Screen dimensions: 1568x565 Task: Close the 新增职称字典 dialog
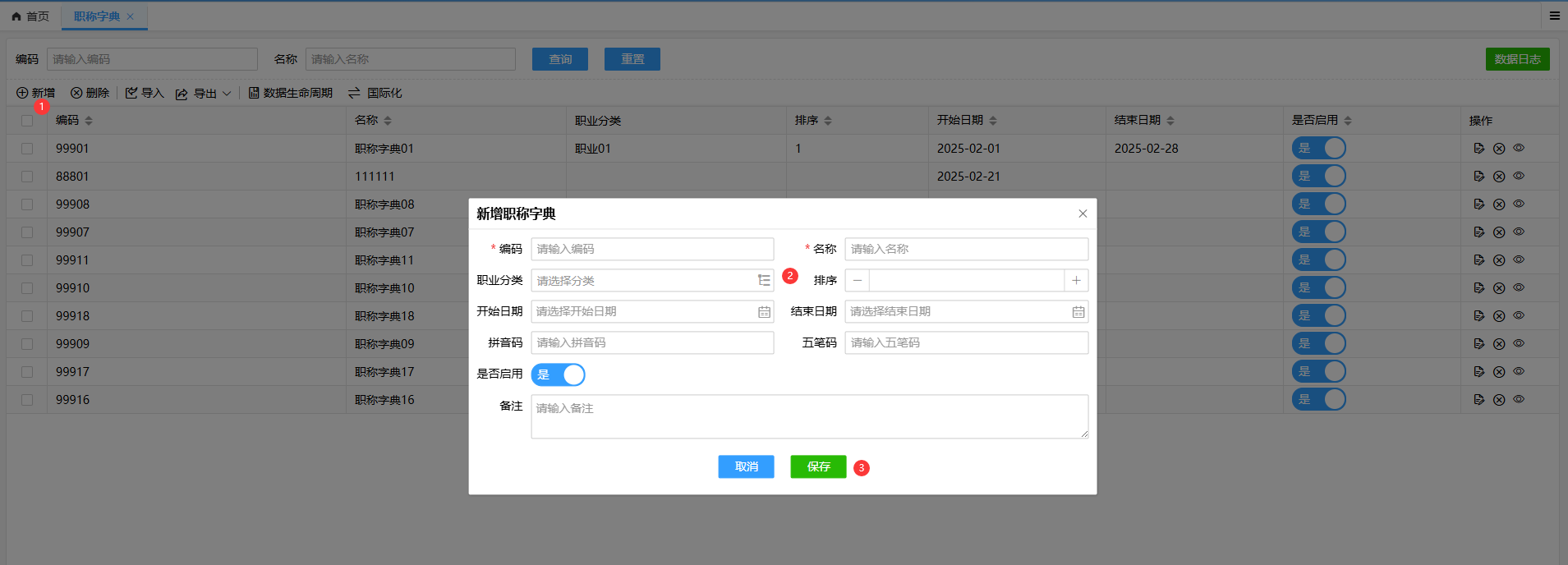point(1083,214)
